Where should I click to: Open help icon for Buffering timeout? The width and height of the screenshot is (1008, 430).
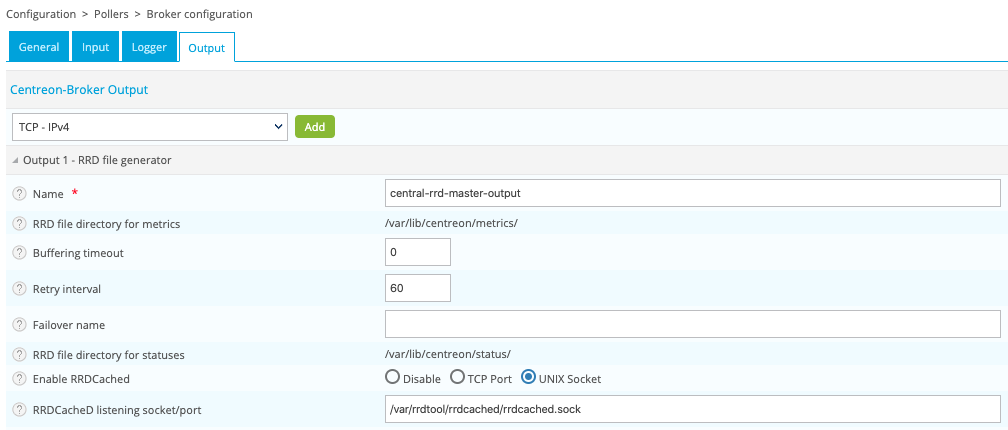[x=20, y=253]
